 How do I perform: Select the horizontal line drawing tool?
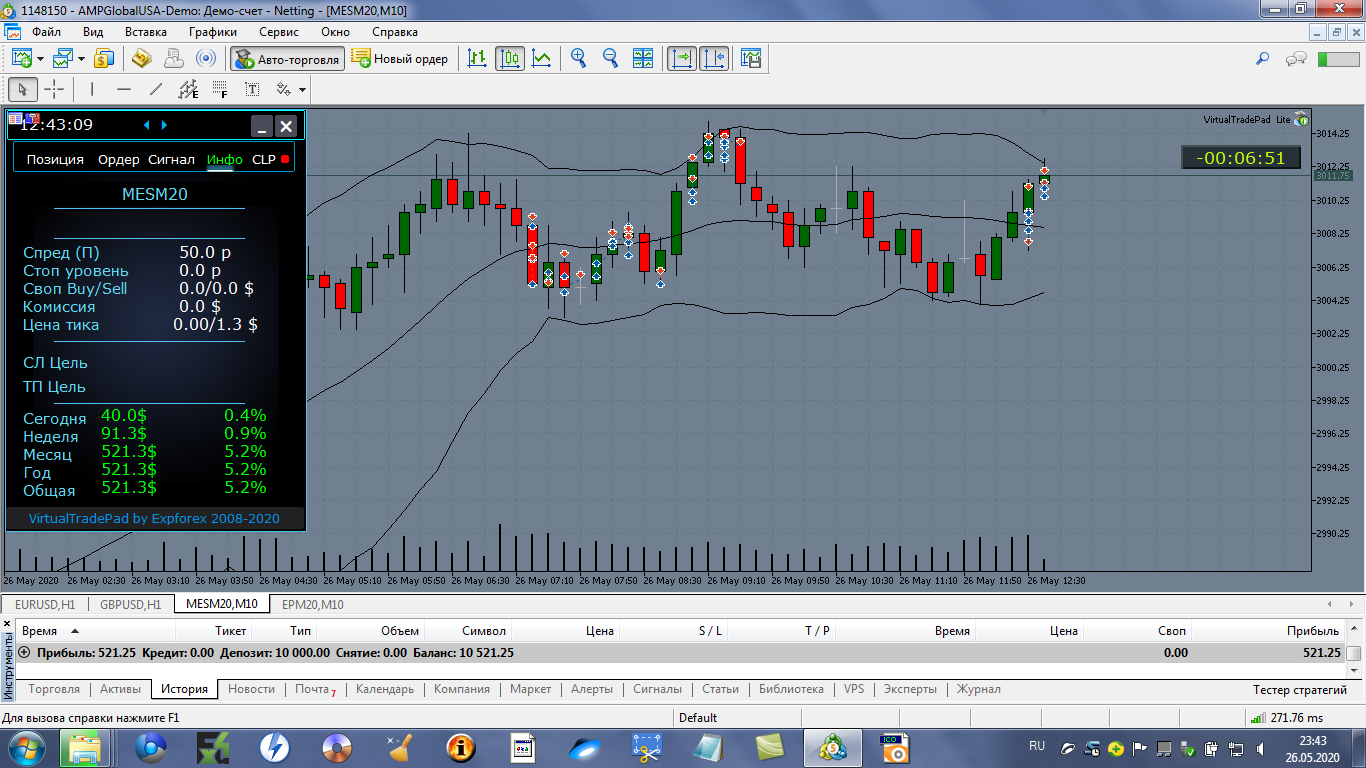coord(124,90)
